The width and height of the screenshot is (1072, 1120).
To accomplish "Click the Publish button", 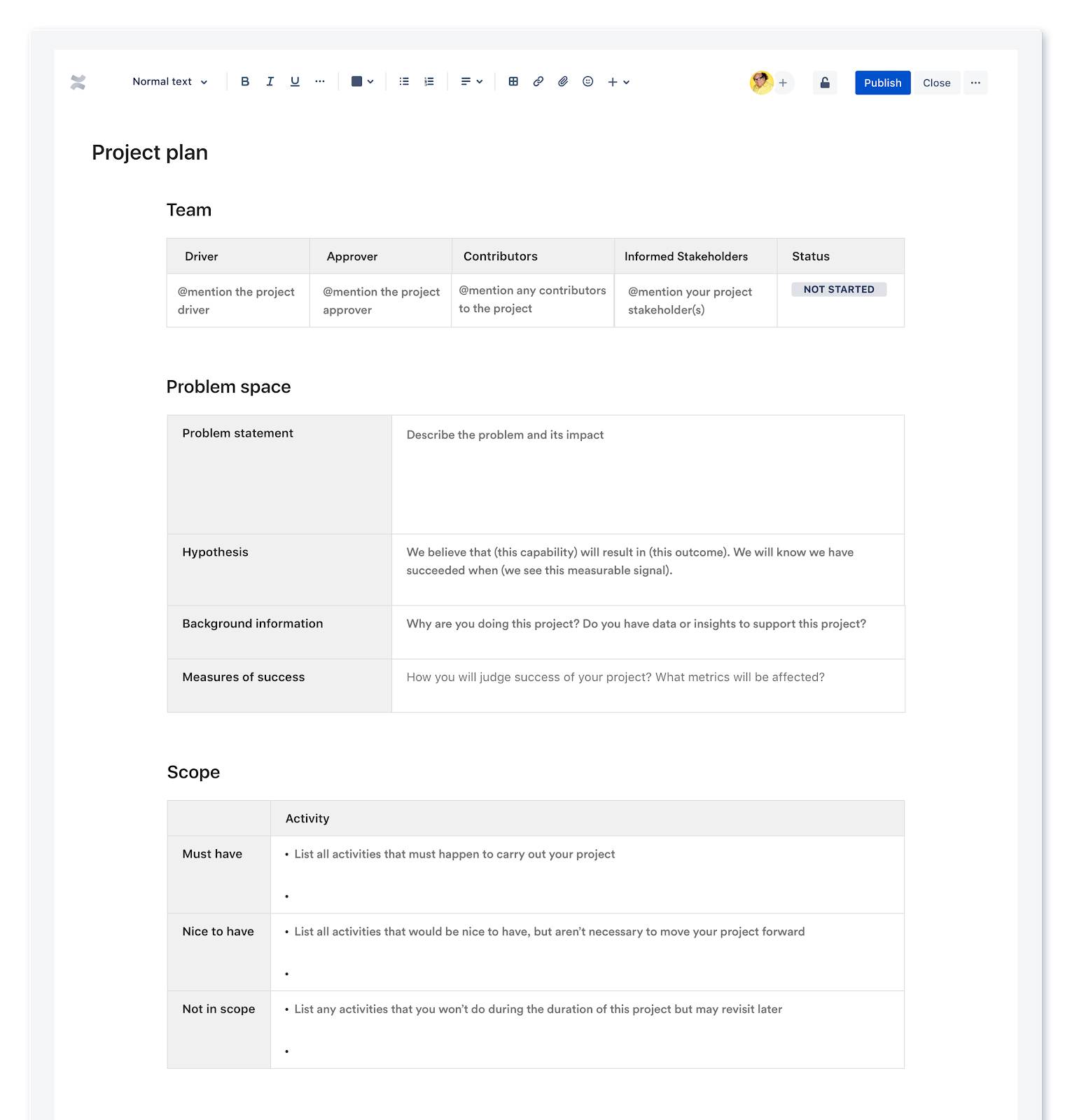I will (x=882, y=83).
